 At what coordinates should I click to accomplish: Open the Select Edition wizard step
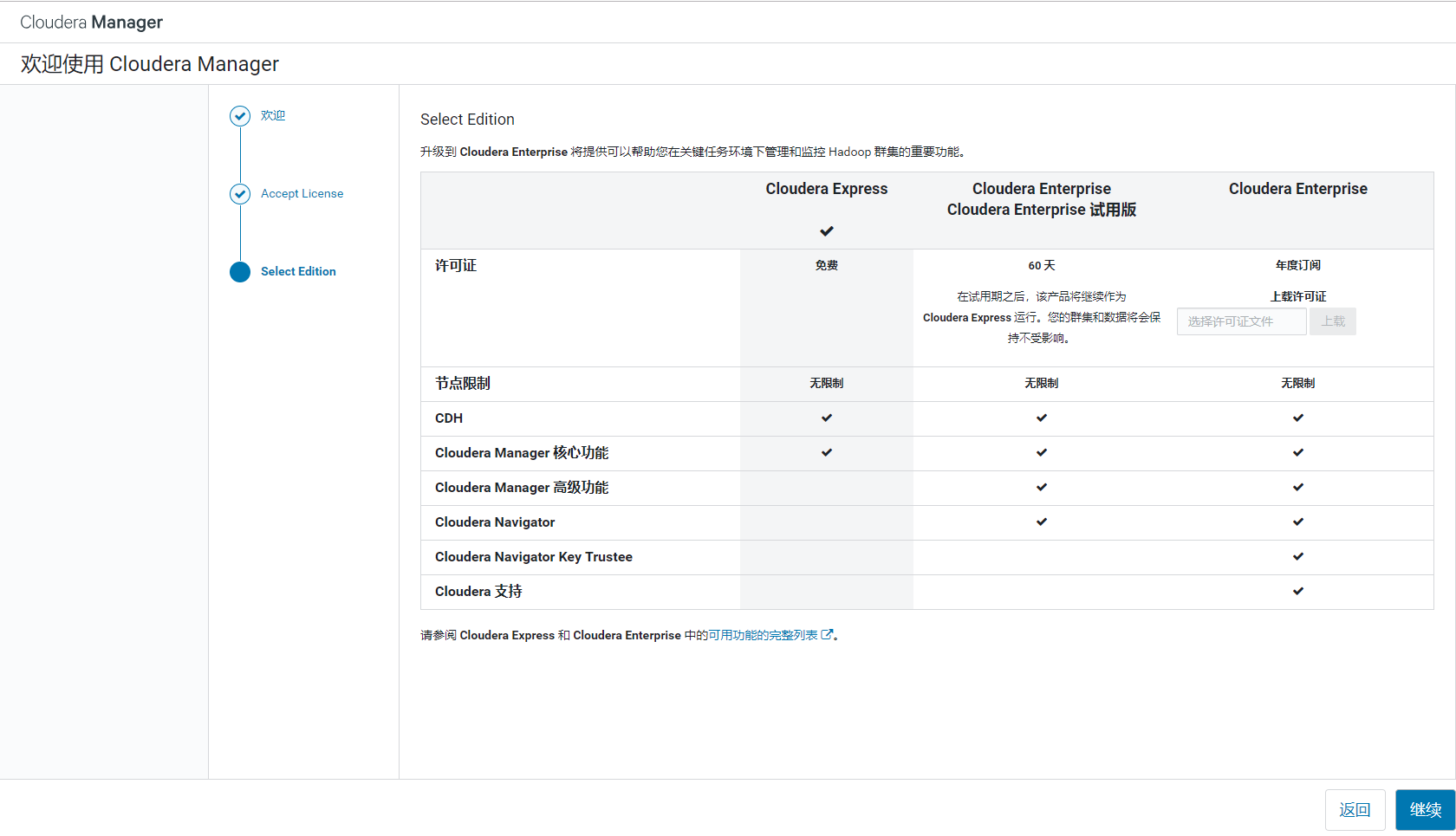pyautogui.click(x=298, y=272)
